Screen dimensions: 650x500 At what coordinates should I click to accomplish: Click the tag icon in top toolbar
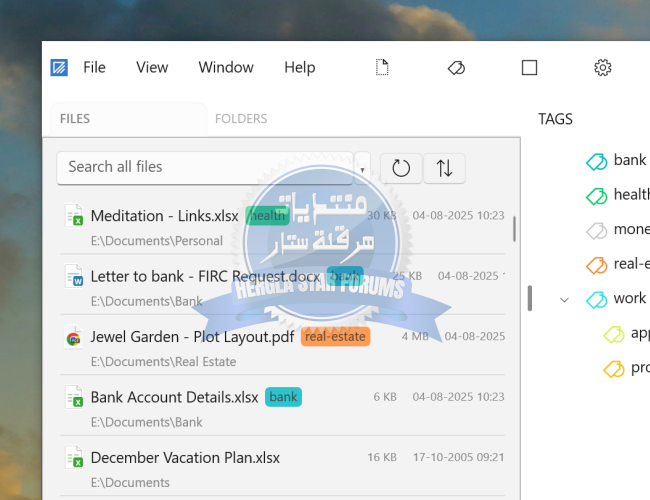(x=456, y=68)
